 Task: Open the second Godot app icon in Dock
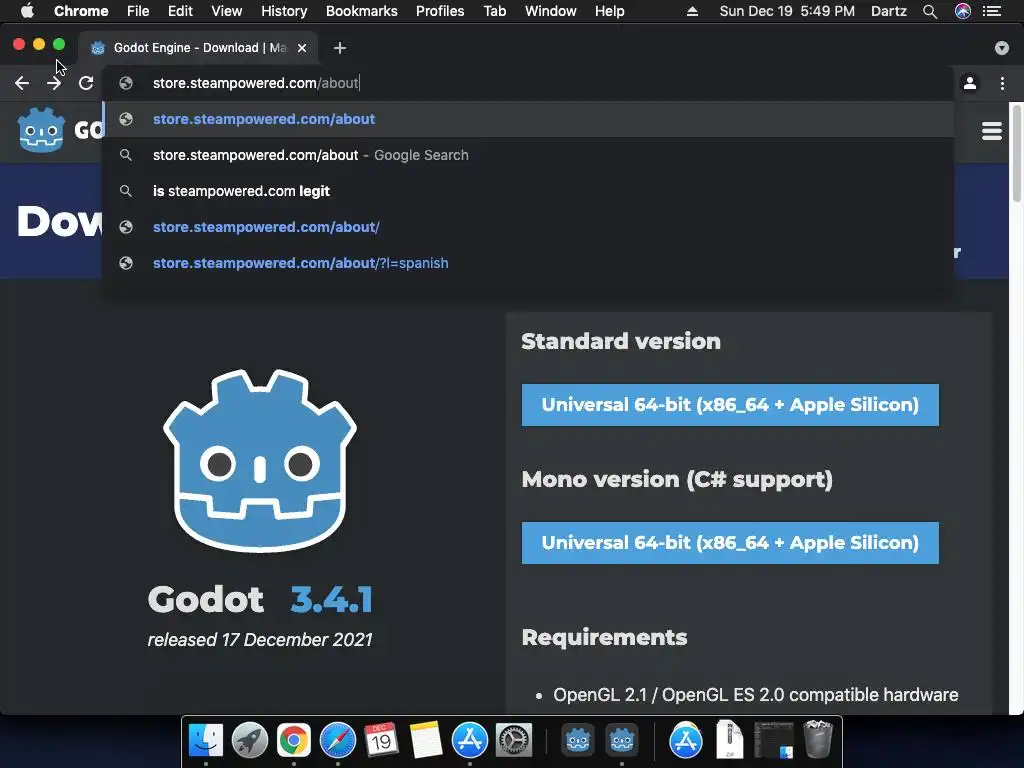tap(621, 741)
